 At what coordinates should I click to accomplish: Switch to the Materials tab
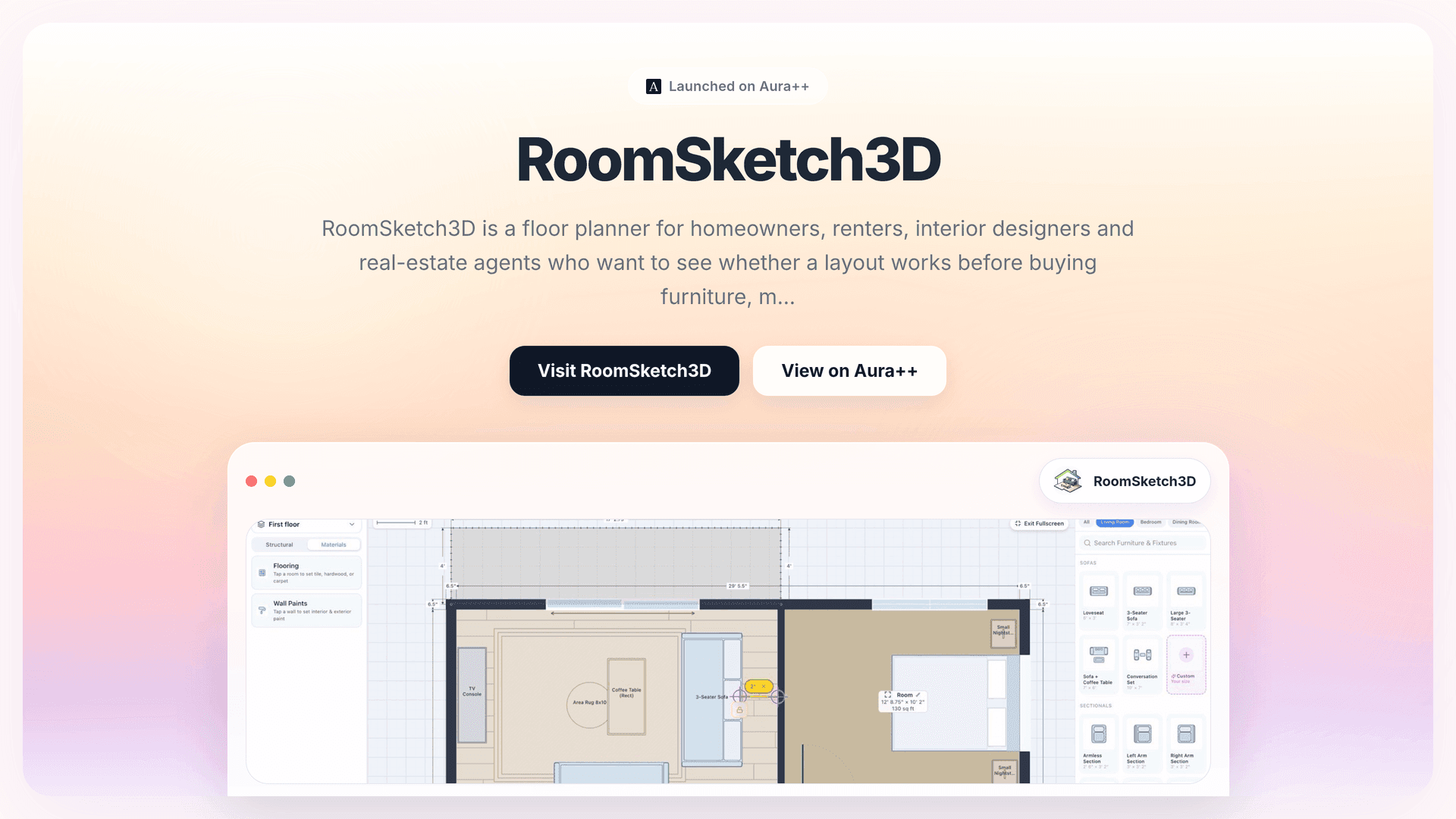[x=334, y=544]
